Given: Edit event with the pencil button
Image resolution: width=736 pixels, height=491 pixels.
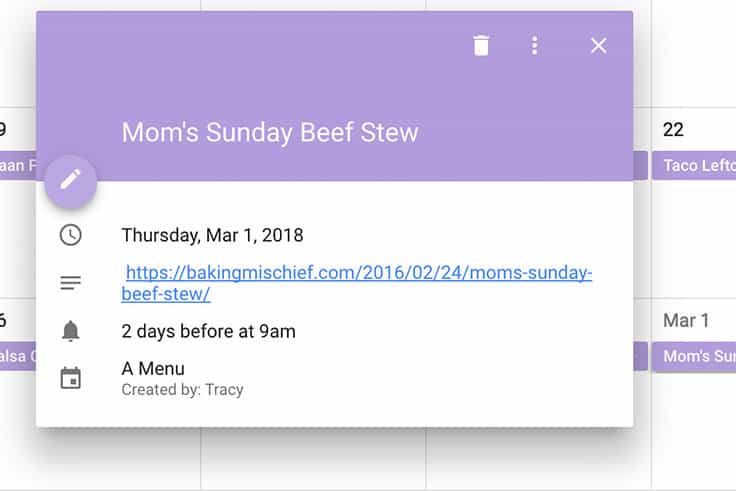Looking at the screenshot, I should click(x=70, y=181).
